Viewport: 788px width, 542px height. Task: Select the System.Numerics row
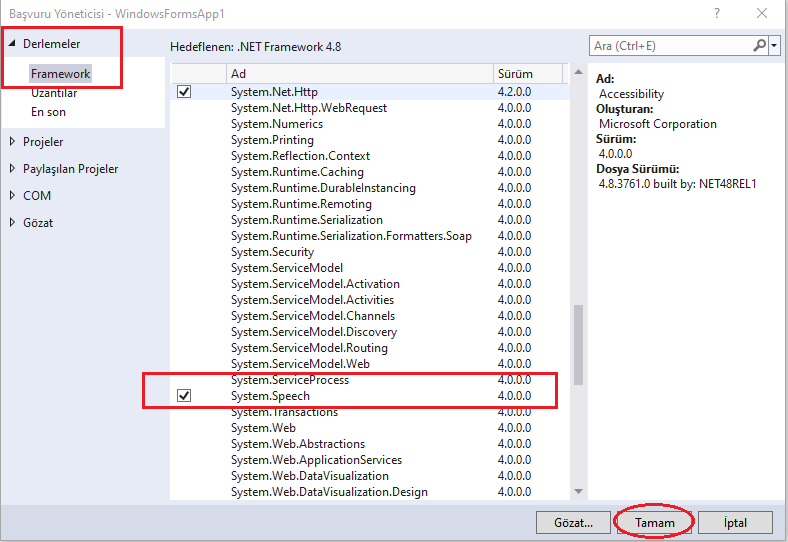(x=369, y=124)
